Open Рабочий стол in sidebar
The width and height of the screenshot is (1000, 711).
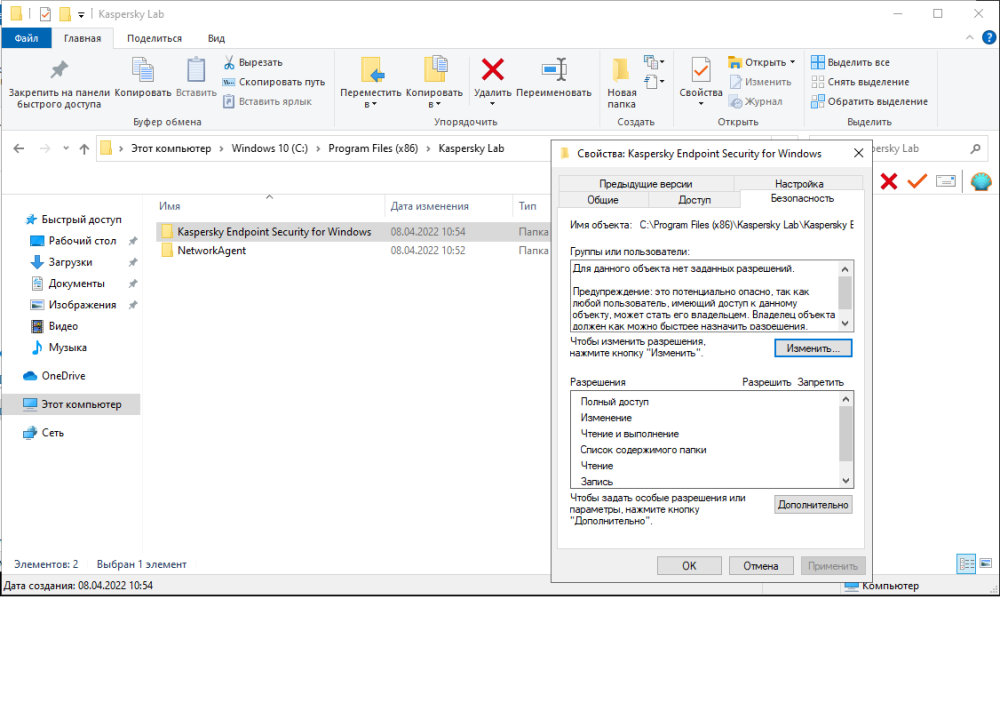tap(82, 241)
